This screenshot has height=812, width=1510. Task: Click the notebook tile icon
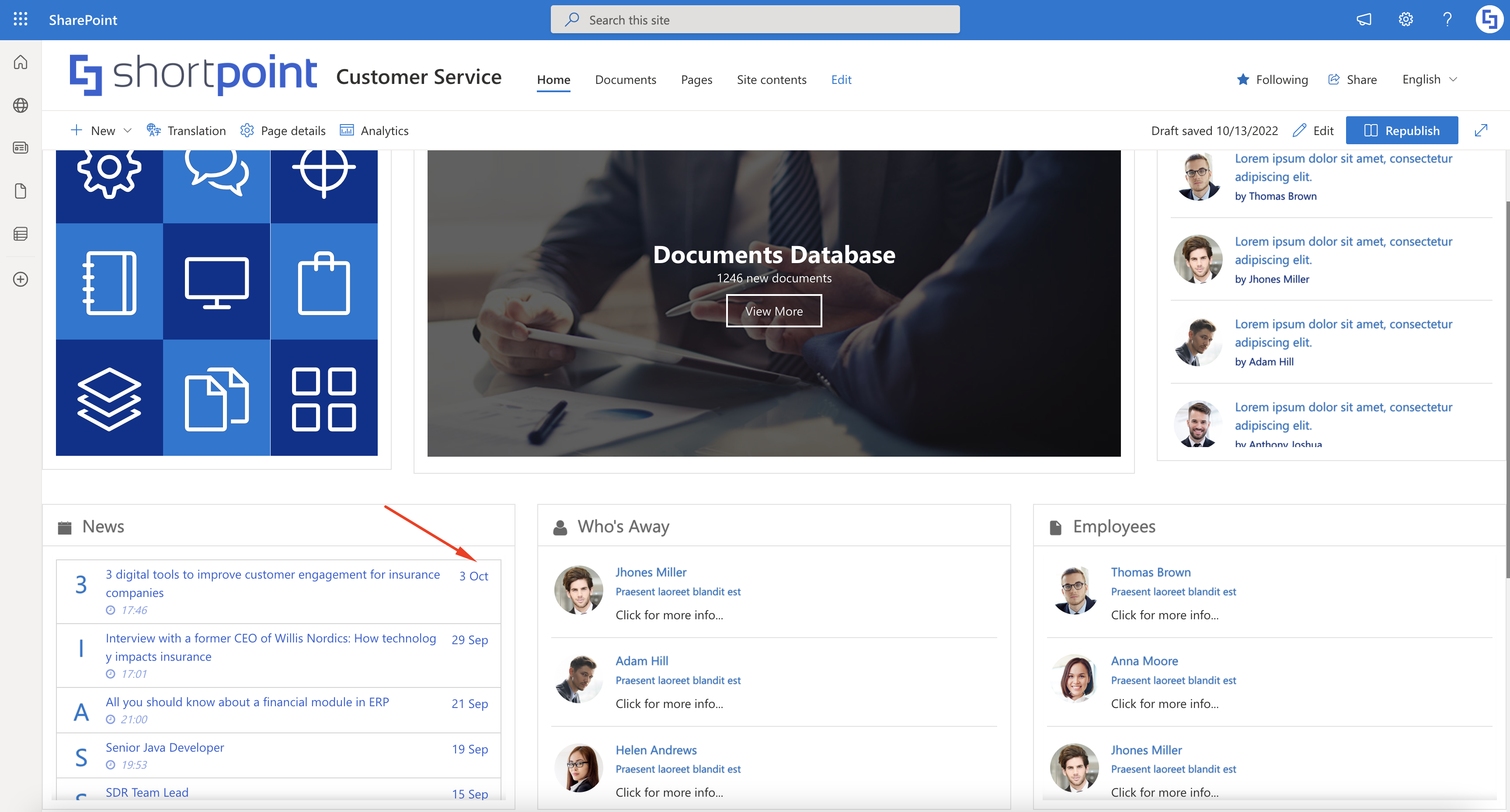109,283
